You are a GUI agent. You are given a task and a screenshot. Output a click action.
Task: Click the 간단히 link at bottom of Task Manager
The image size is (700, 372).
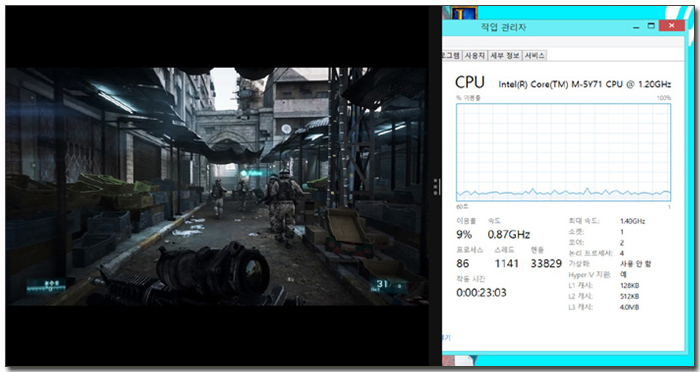[446, 338]
